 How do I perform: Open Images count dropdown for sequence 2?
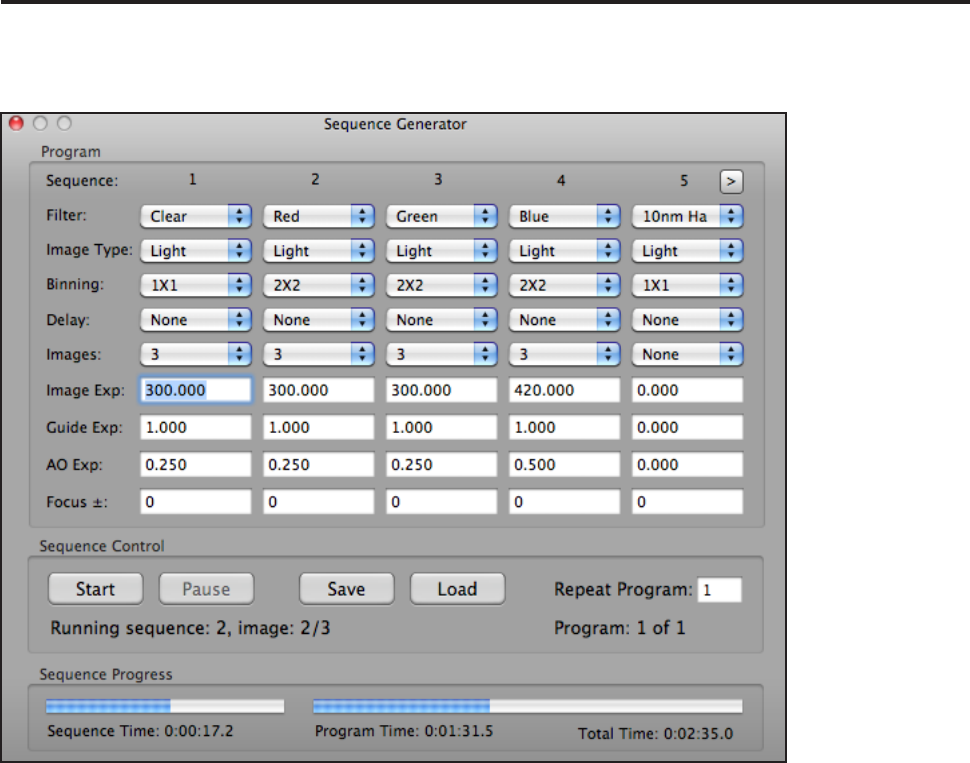click(319, 355)
